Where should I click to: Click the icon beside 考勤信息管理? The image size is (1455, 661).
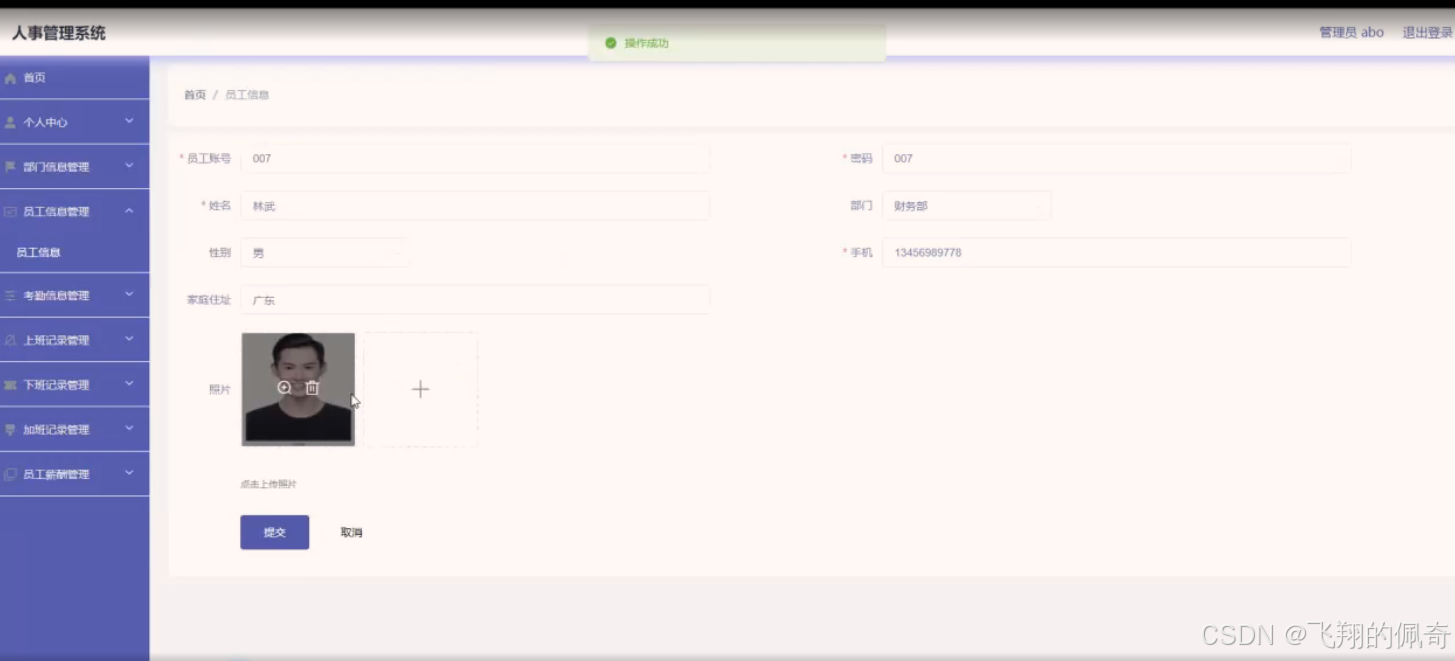[x=10, y=296]
